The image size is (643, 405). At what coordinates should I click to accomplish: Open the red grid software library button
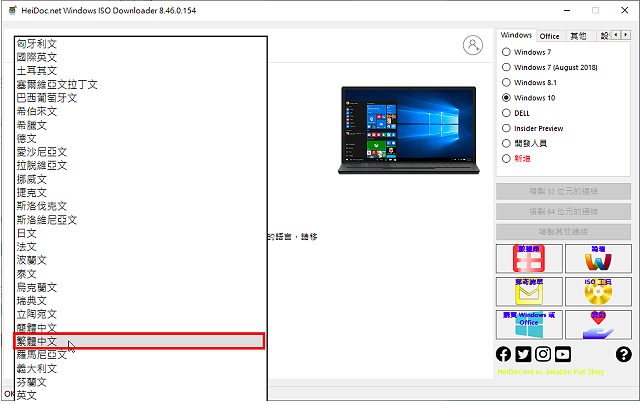coord(529,259)
